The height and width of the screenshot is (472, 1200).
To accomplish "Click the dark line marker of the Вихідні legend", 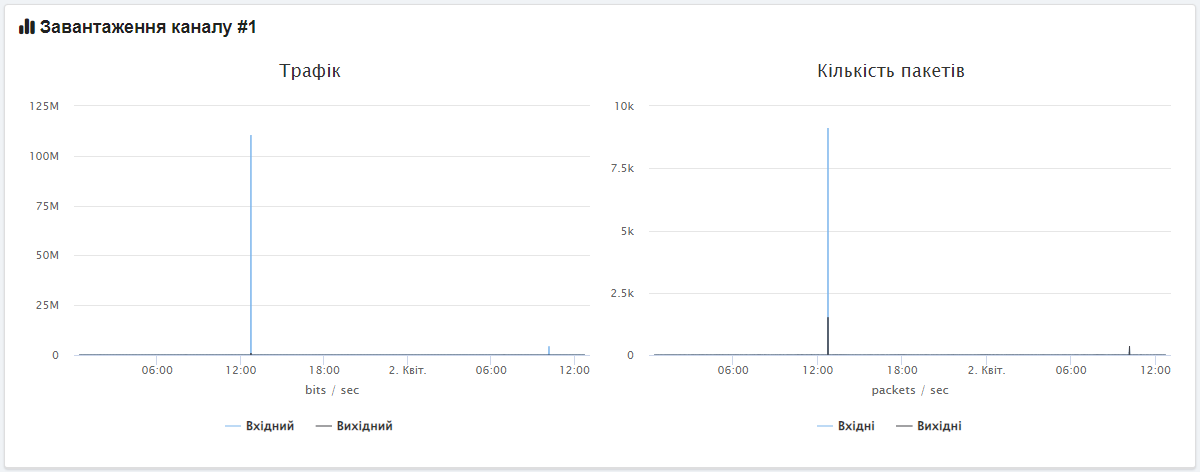I will click(903, 426).
